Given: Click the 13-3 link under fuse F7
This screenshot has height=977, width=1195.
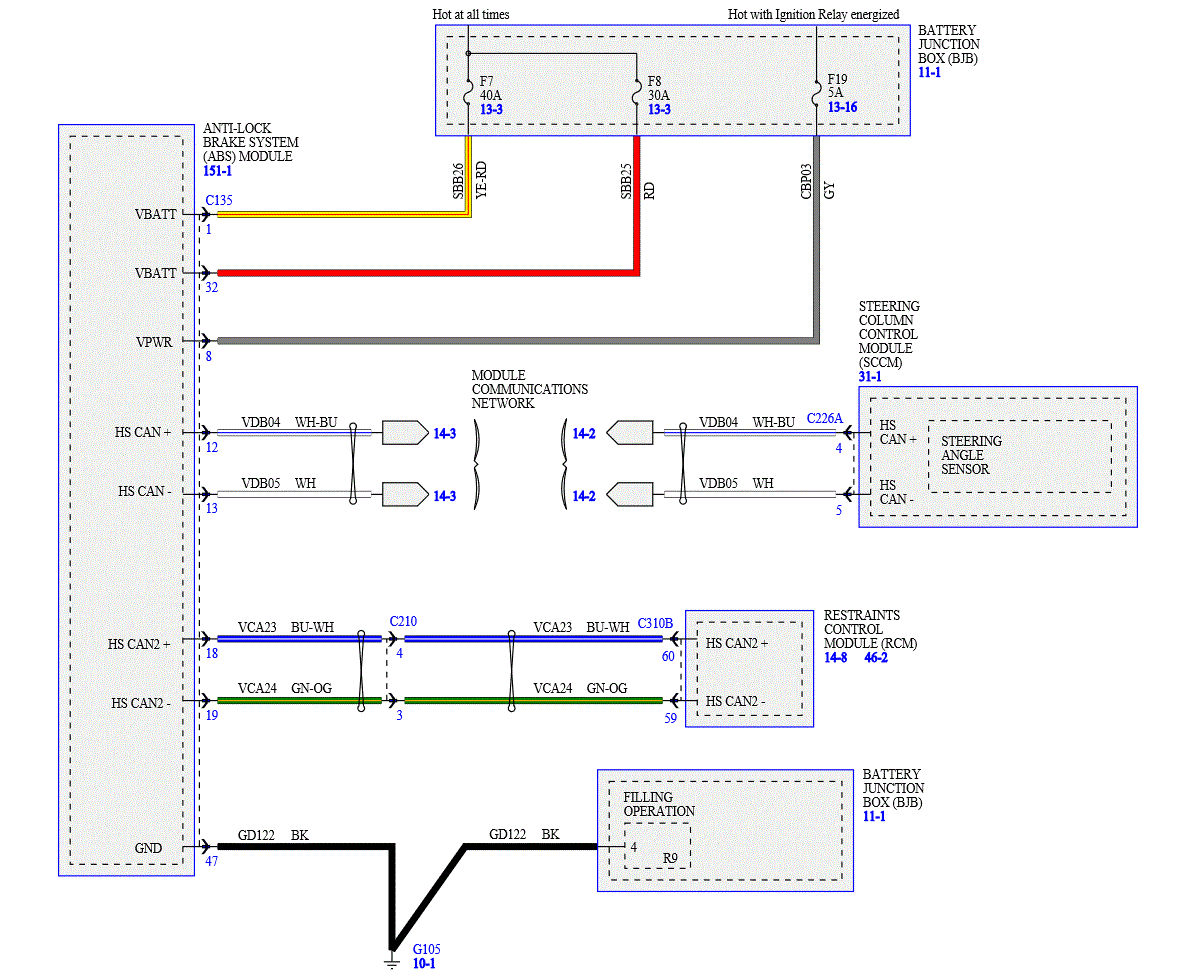Looking at the screenshot, I should click(x=491, y=110).
